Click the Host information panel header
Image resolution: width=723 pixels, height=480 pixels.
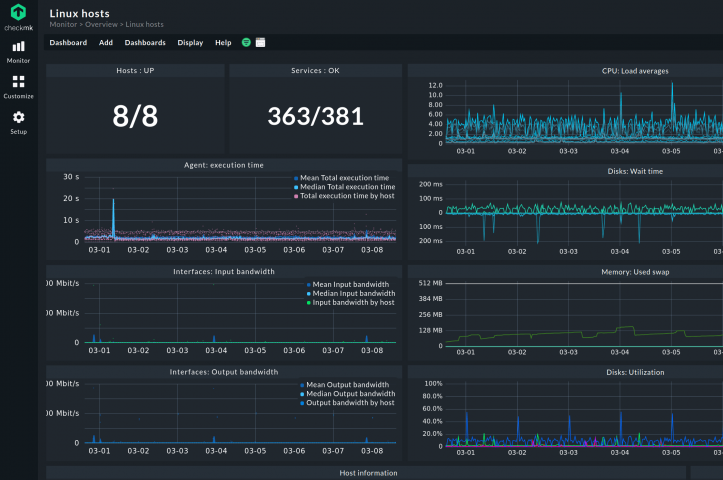[367, 473]
